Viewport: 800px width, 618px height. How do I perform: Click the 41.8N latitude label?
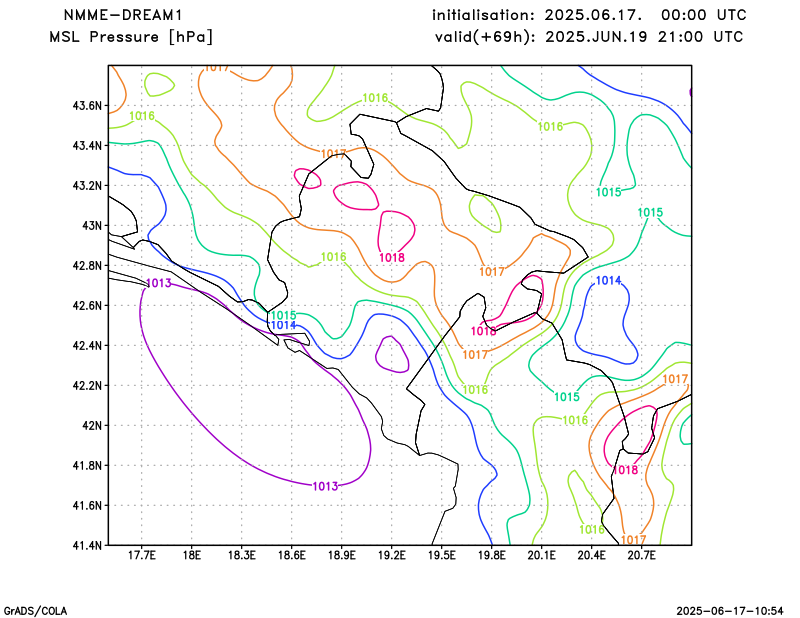coord(87,465)
